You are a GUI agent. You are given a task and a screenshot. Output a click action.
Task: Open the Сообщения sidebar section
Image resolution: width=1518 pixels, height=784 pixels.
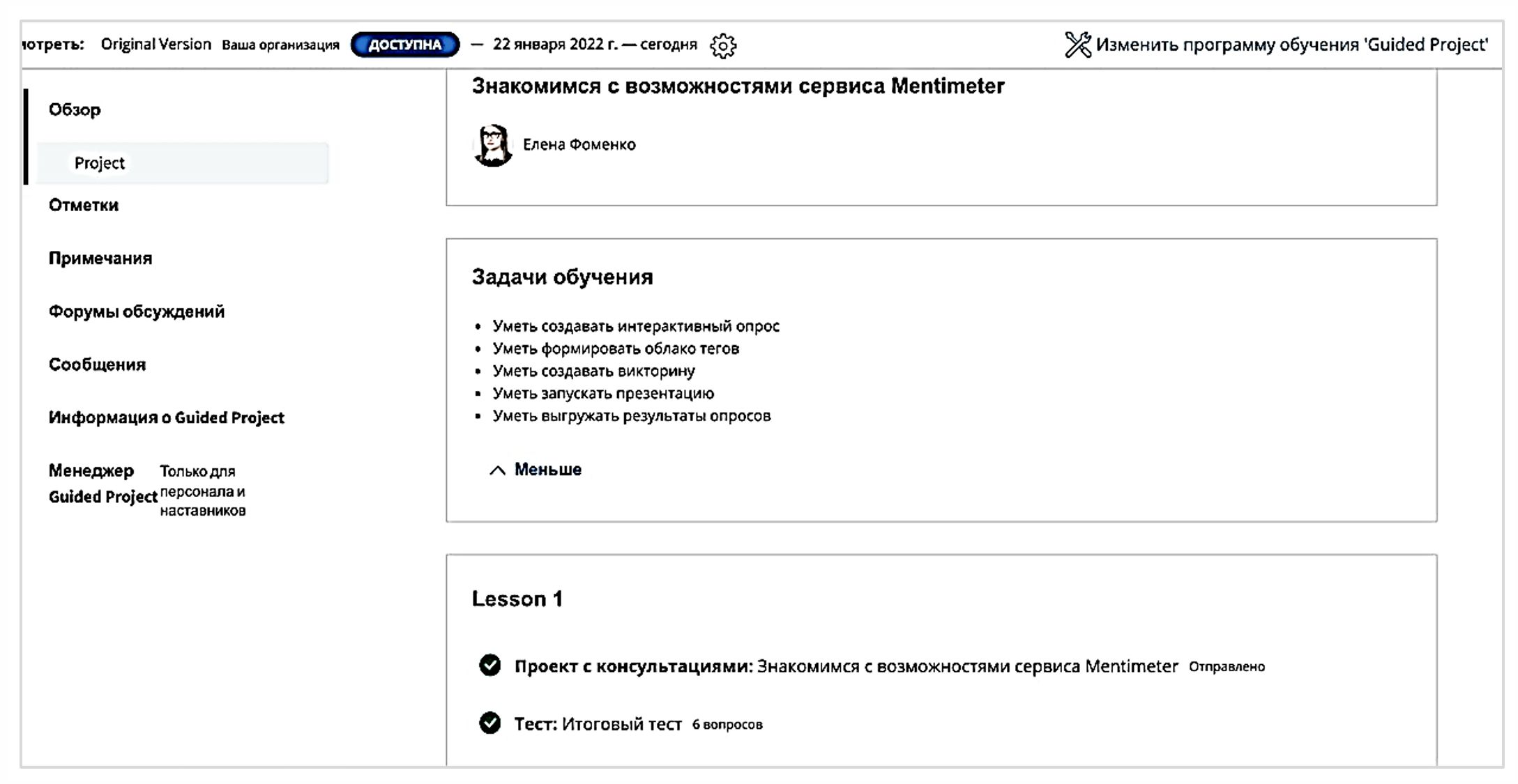[x=97, y=364]
